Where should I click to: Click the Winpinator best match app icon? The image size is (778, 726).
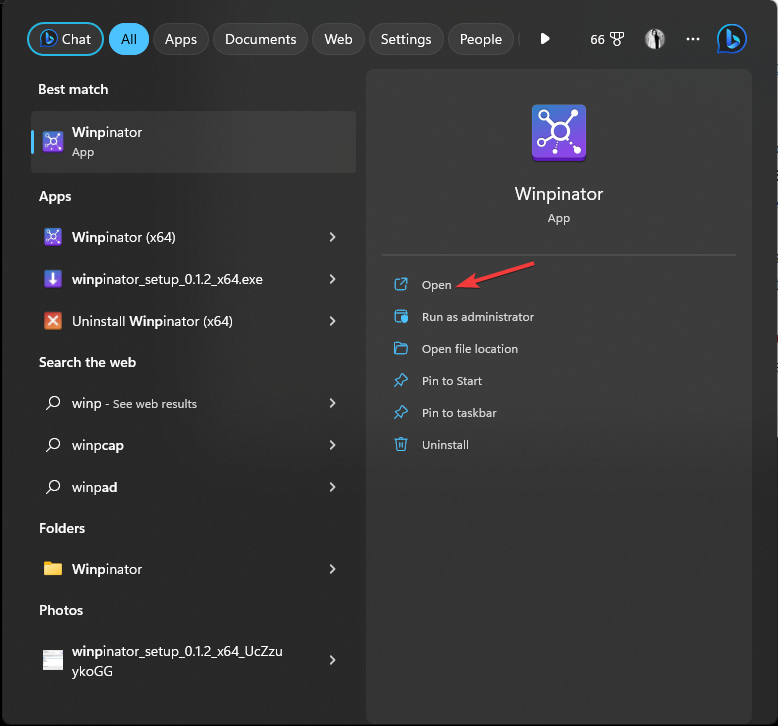(x=53, y=141)
